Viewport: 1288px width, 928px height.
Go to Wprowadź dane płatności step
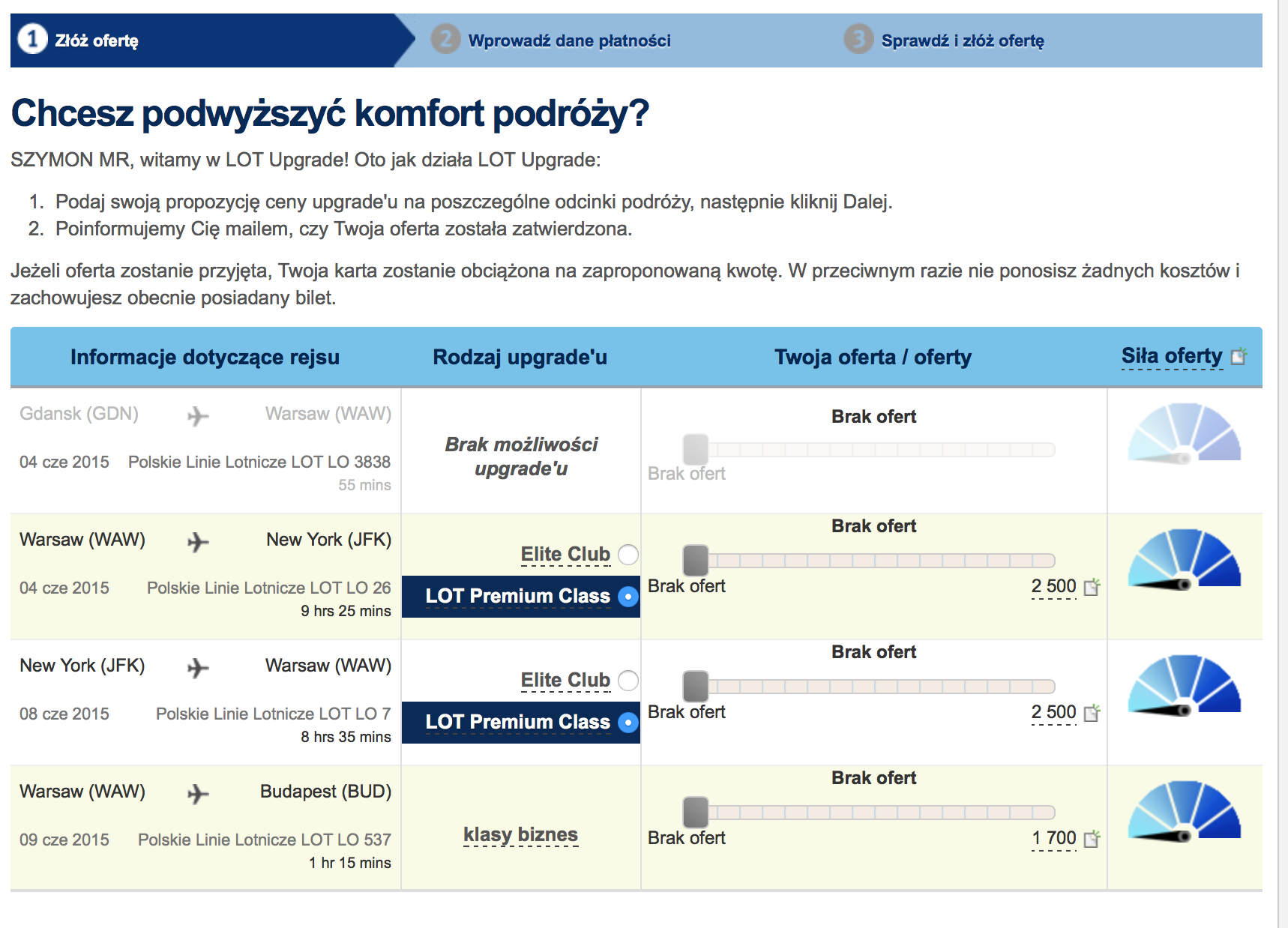[570, 40]
